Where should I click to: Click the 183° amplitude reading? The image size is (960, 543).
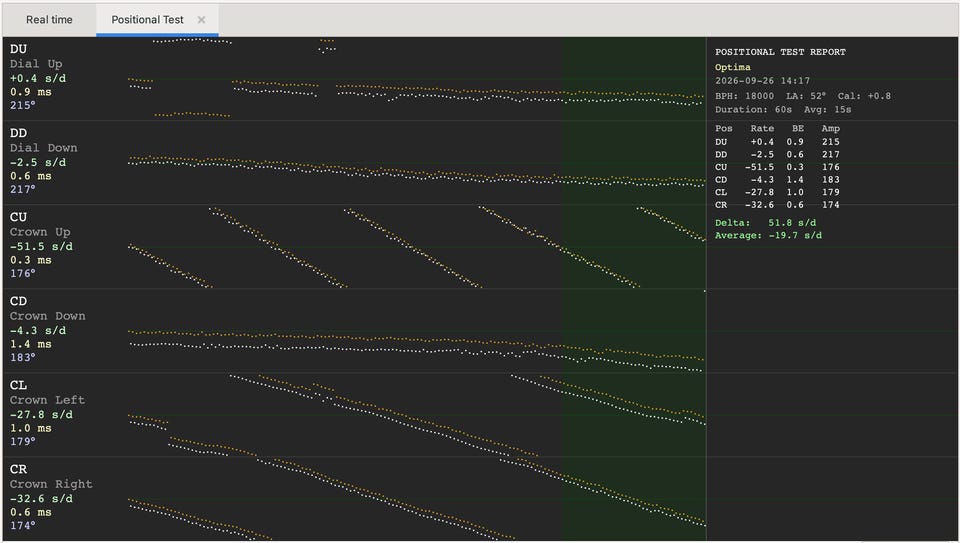coord(23,357)
